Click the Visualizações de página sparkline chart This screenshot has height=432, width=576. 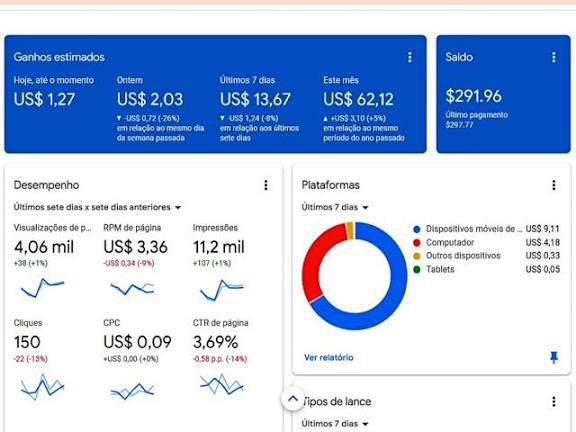(43, 288)
